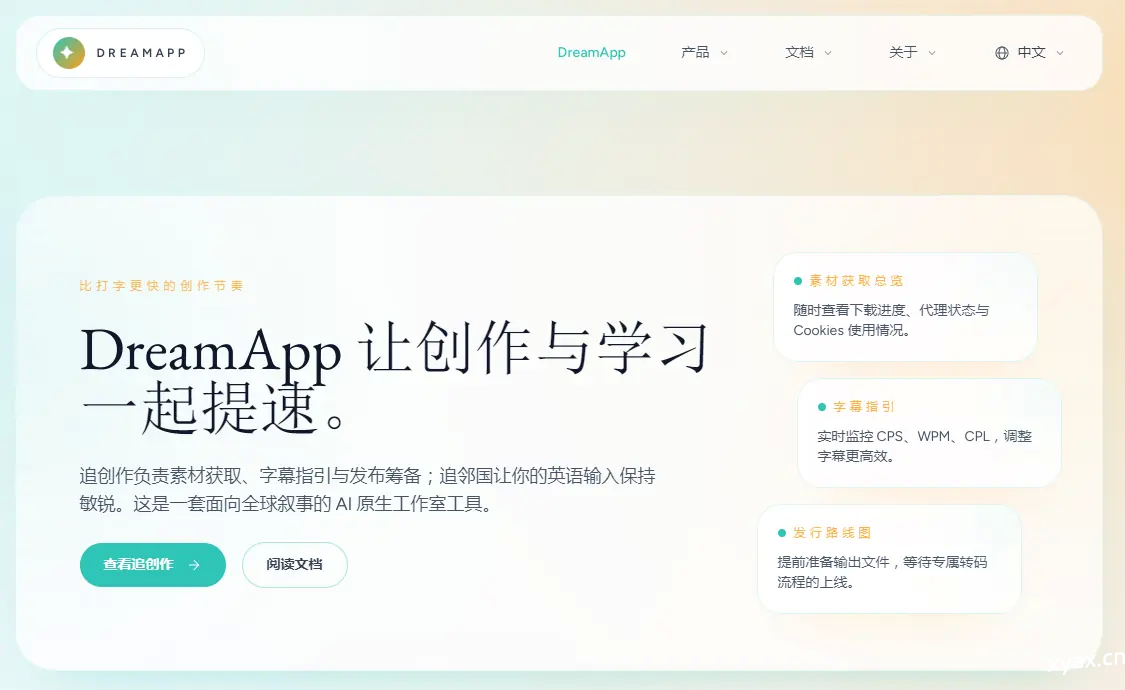
Task: Click the DreamApp star logo icon
Action: tap(69, 53)
